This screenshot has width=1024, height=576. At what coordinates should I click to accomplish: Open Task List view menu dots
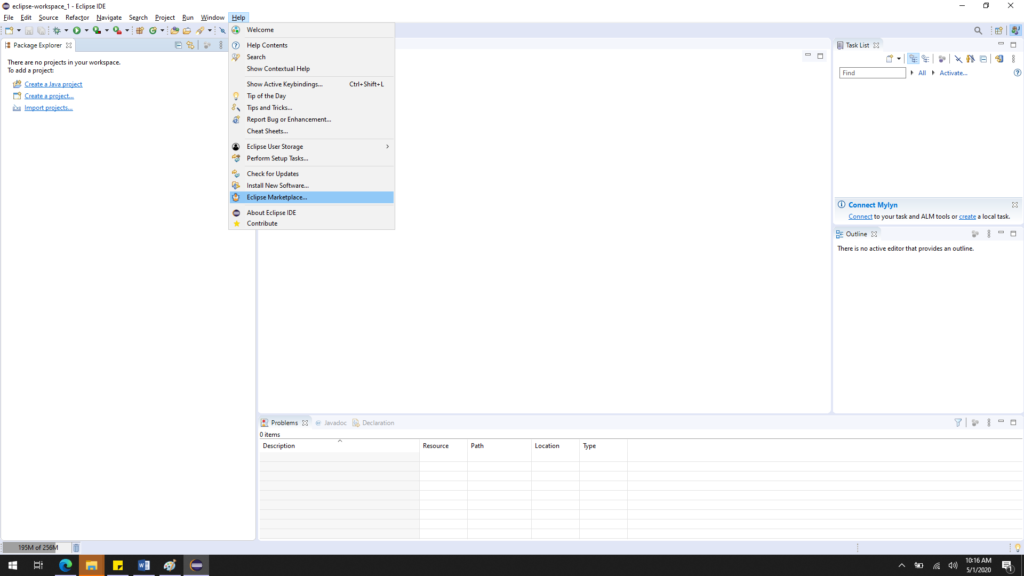(1014, 59)
